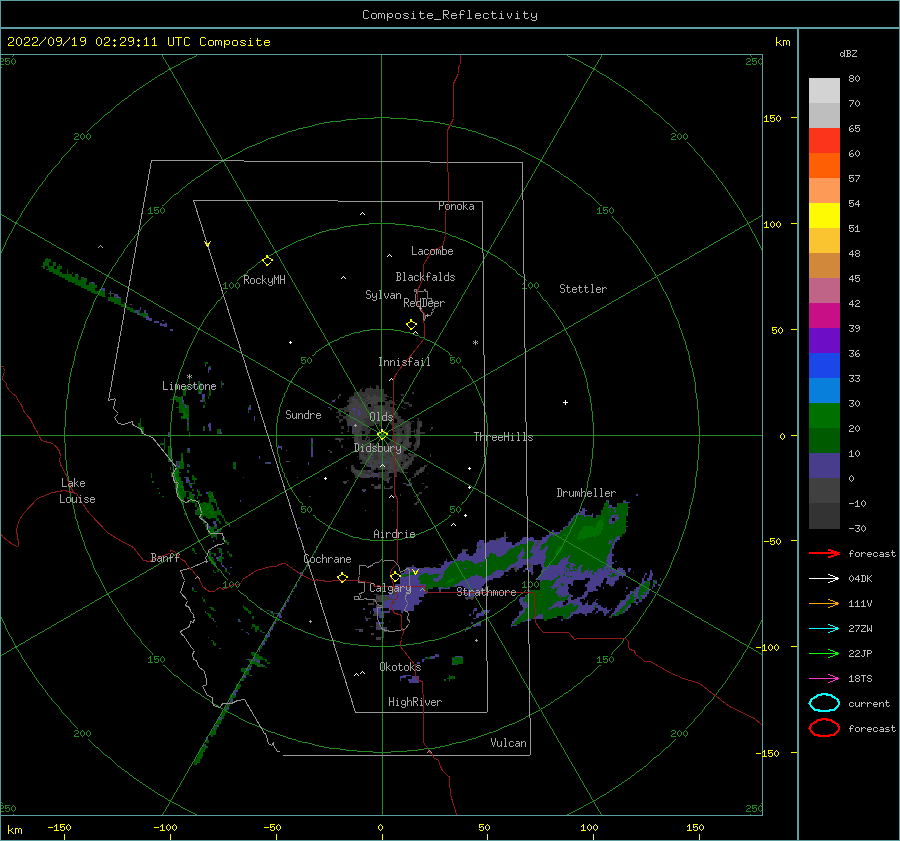Click the Sylvan label
Screen dimensions: 900x841
coord(383,295)
